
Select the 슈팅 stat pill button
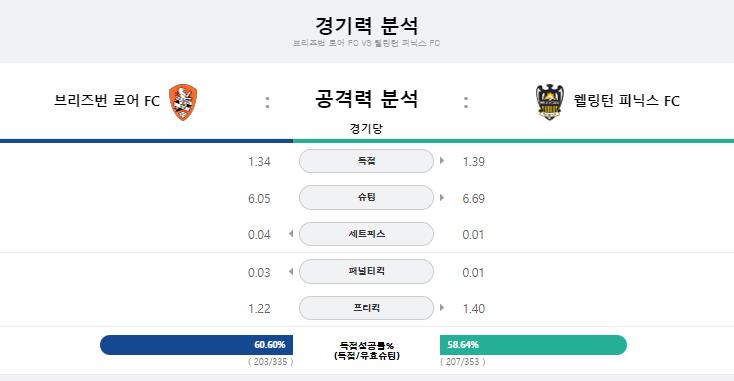click(x=367, y=198)
